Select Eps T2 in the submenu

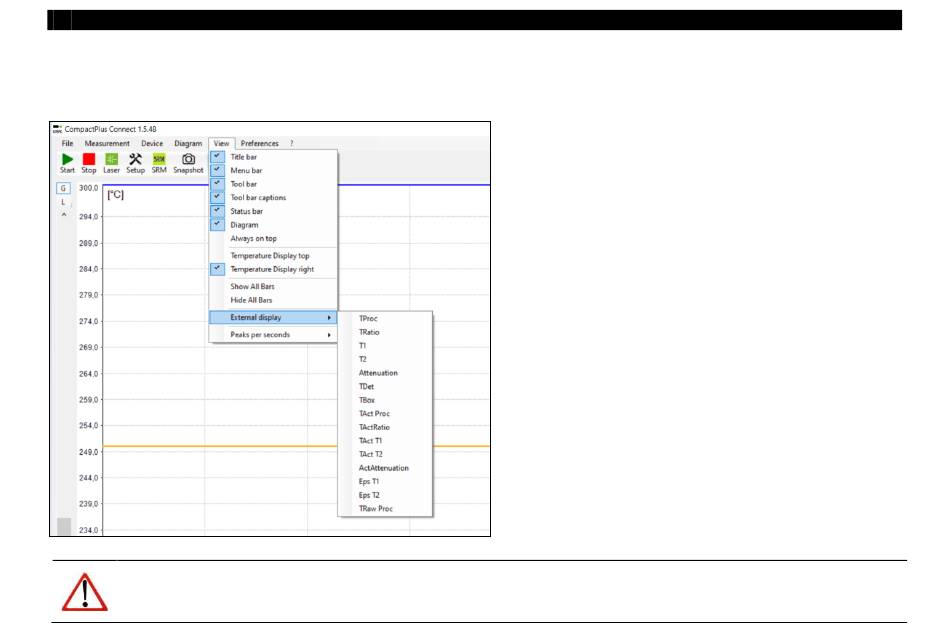tap(385, 496)
